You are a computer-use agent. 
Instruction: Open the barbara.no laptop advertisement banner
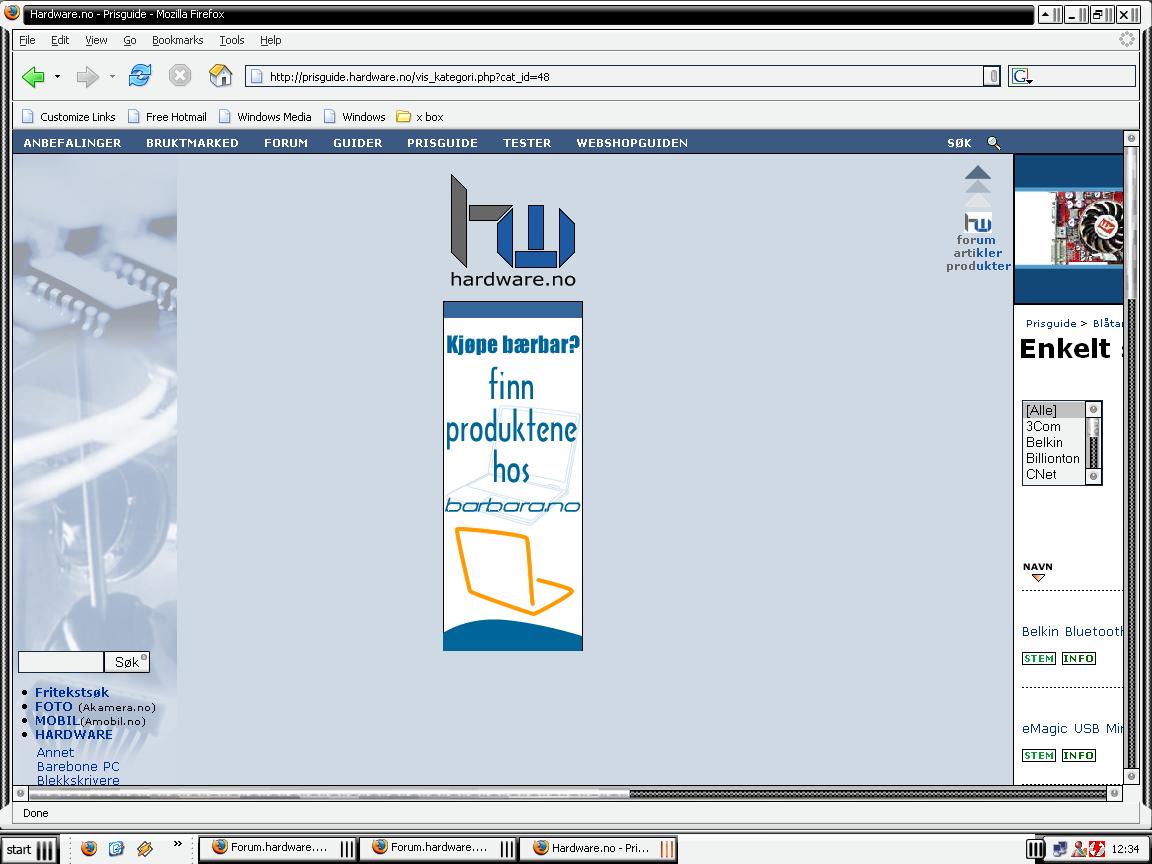pos(513,476)
